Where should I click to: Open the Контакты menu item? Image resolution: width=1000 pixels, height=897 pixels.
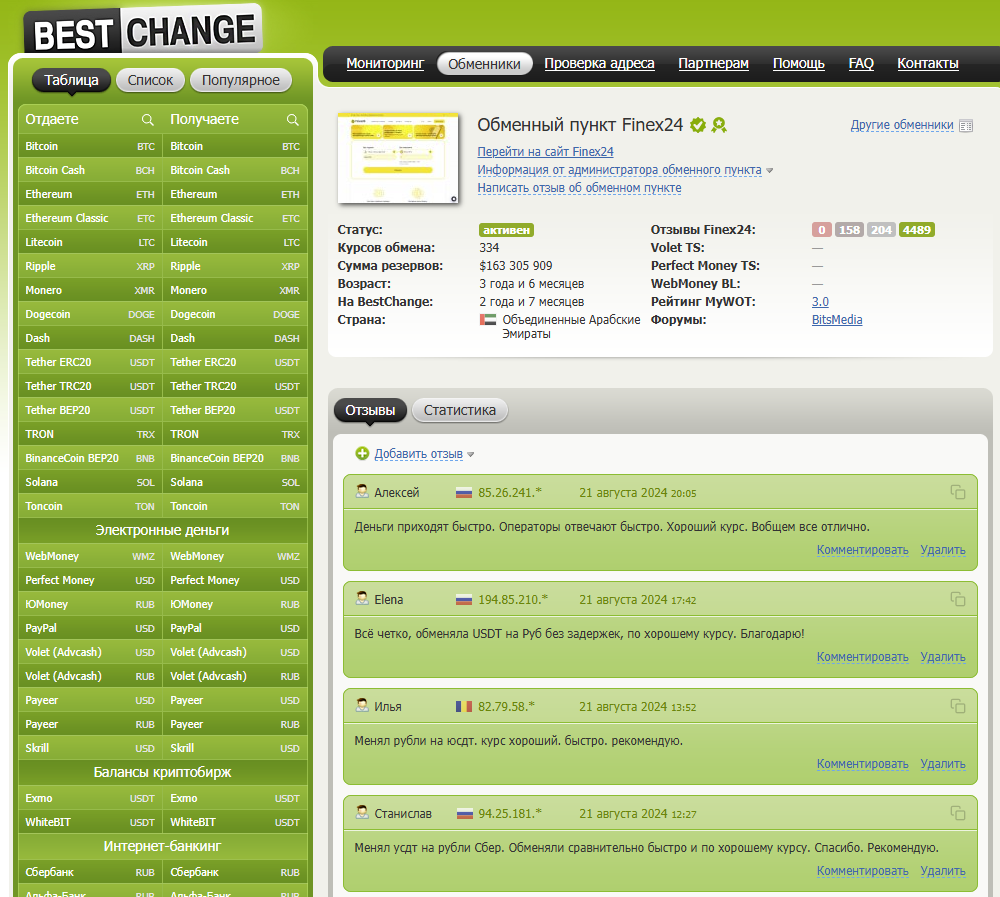coord(928,64)
